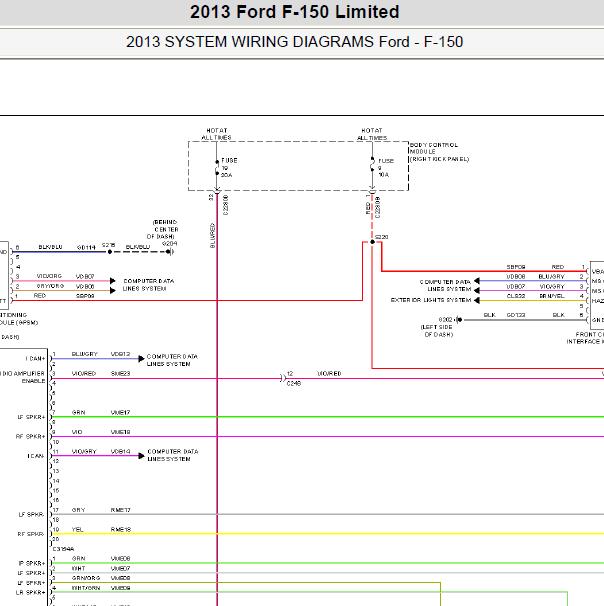
Task: Click the G202 ground label
Action: pyautogui.click(x=445, y=320)
